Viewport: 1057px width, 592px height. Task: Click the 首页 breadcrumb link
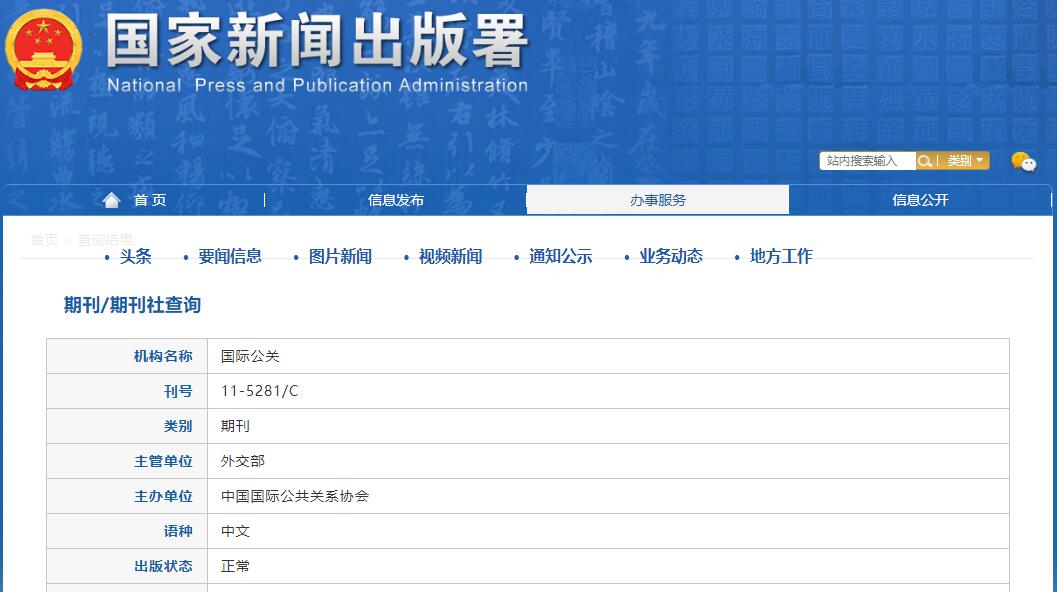click(x=44, y=240)
